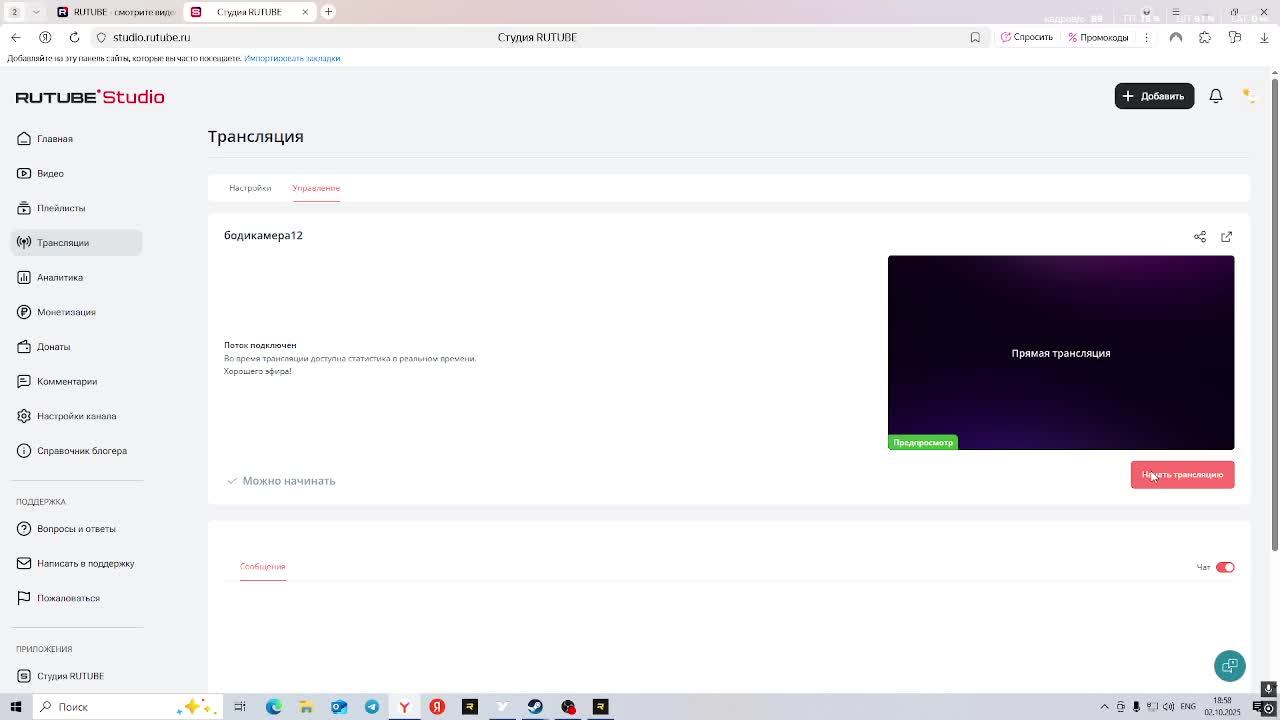Switch to Управление tab

316,188
